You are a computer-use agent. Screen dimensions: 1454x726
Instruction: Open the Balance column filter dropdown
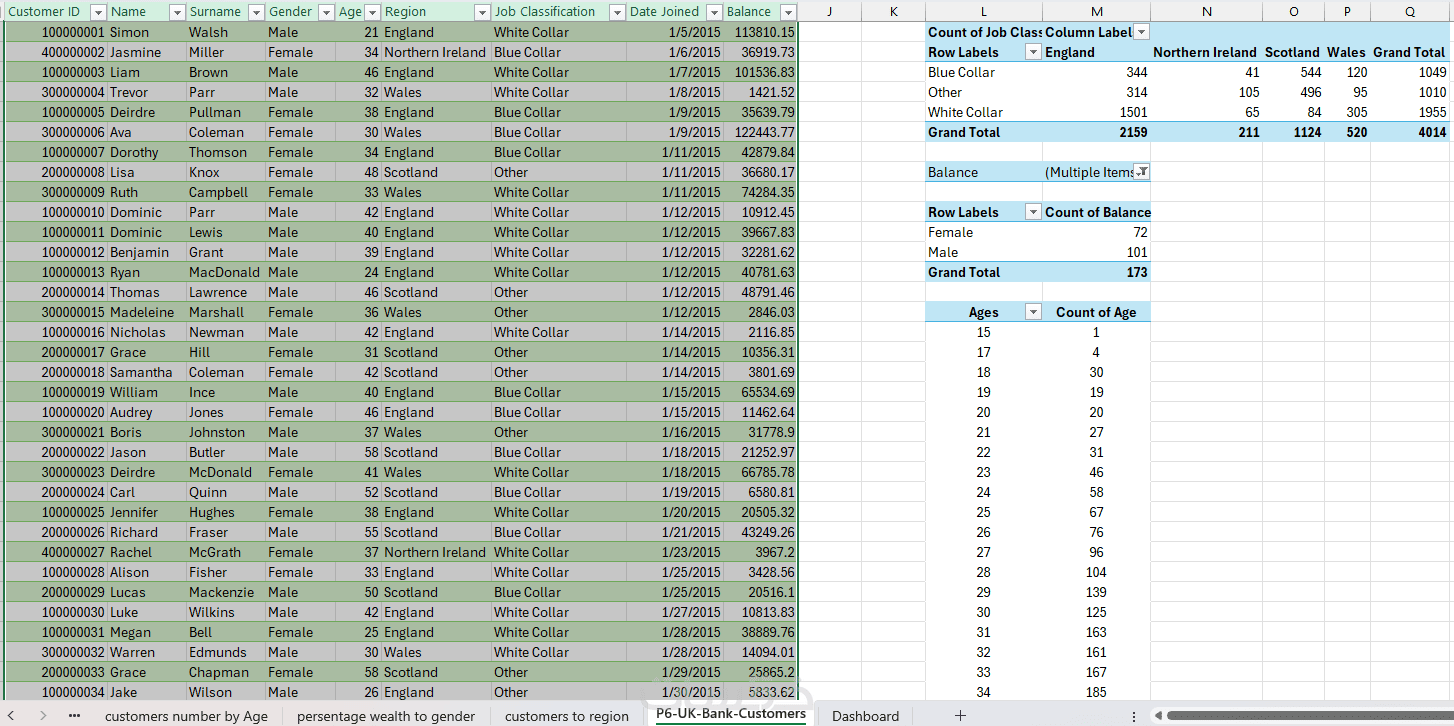[x=788, y=12]
